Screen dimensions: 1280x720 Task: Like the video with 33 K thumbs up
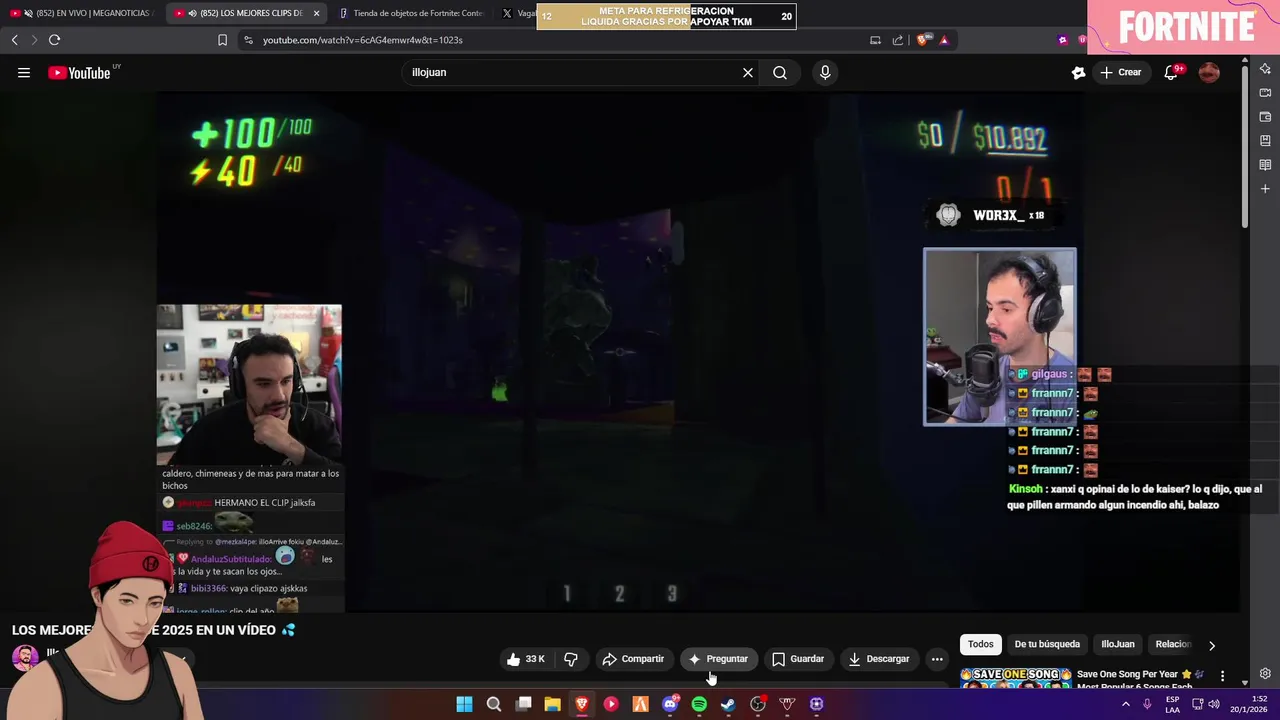tap(526, 659)
